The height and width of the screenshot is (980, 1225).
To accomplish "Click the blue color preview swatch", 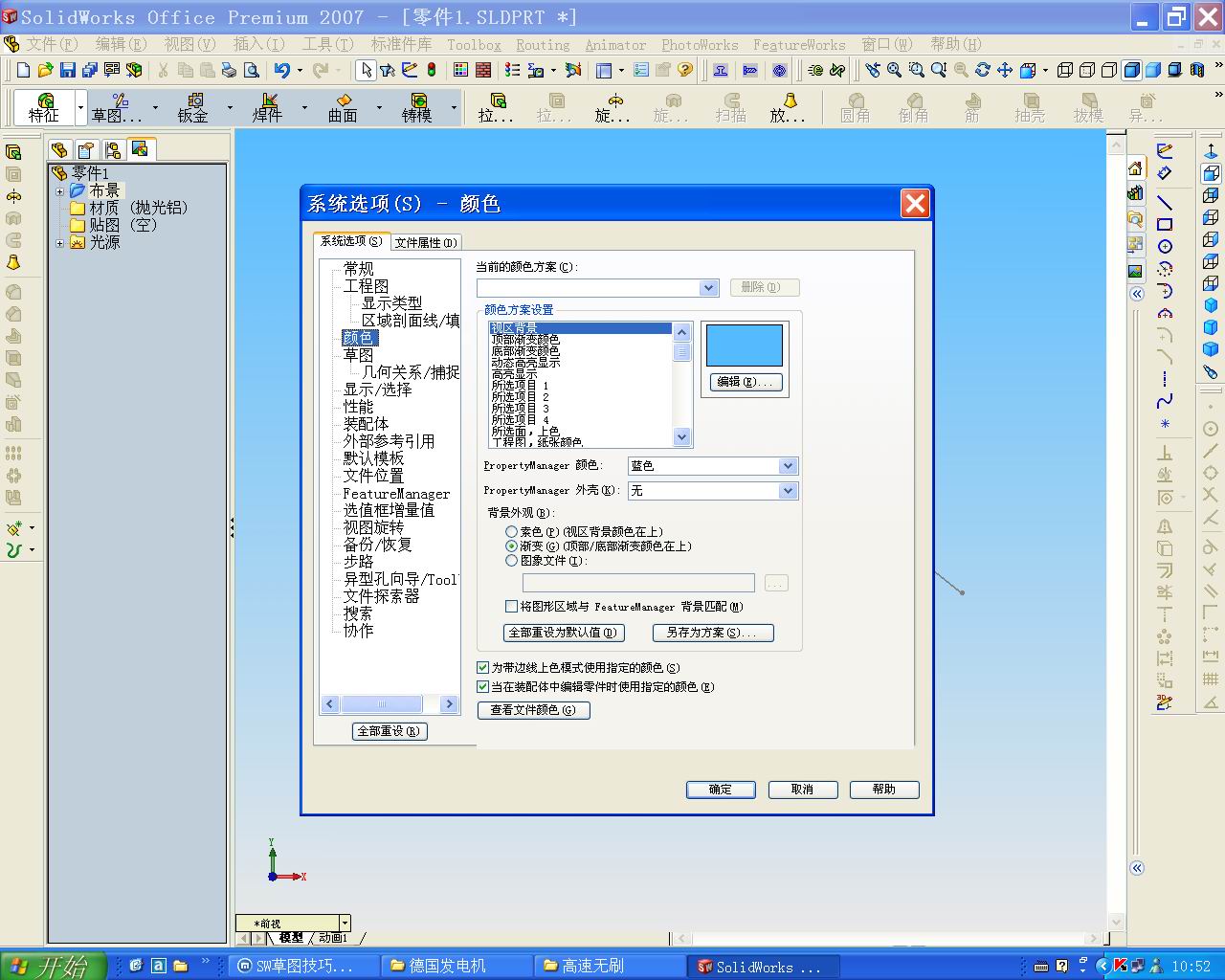I will (745, 345).
